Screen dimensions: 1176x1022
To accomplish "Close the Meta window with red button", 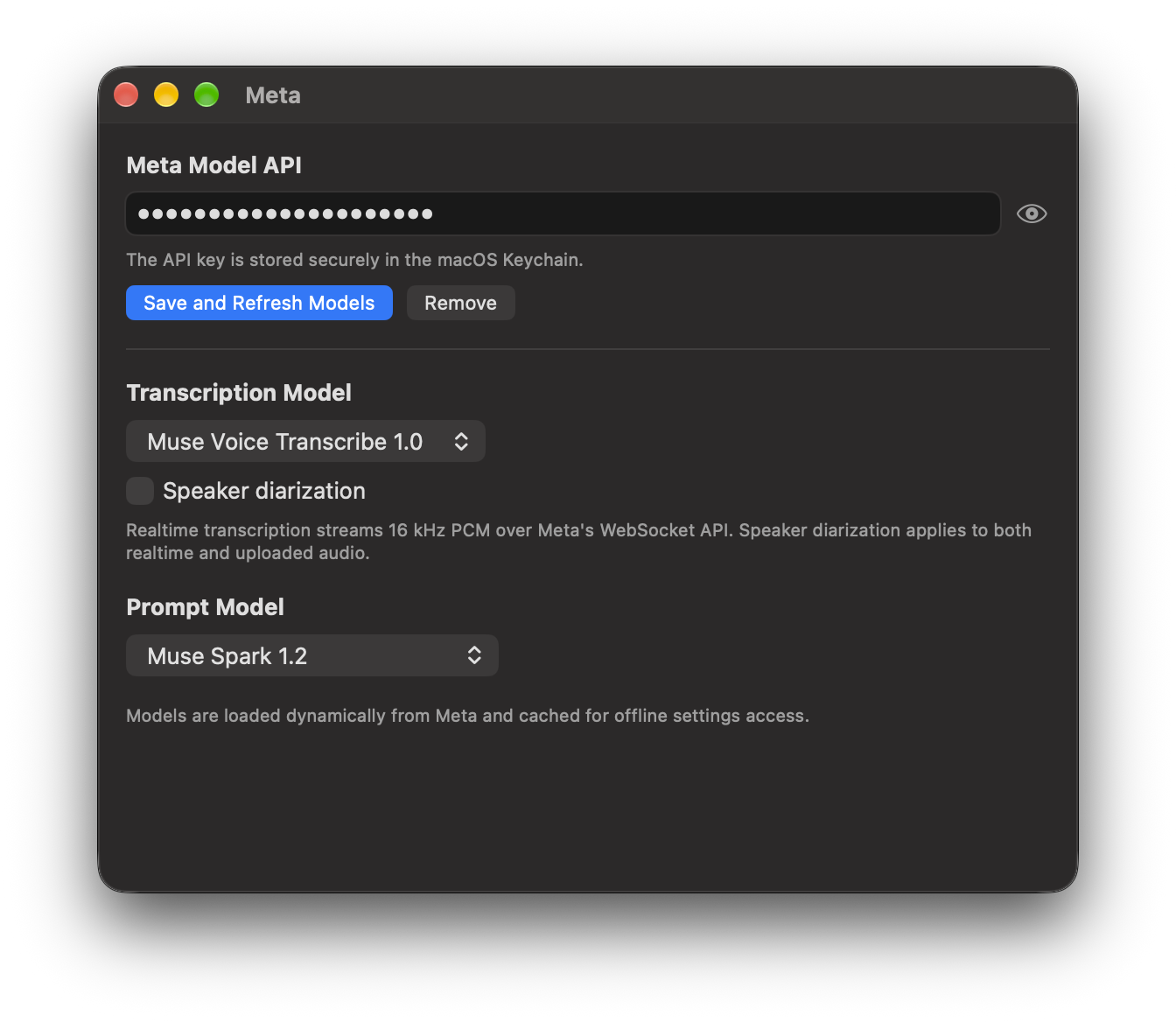I will pyautogui.click(x=126, y=94).
